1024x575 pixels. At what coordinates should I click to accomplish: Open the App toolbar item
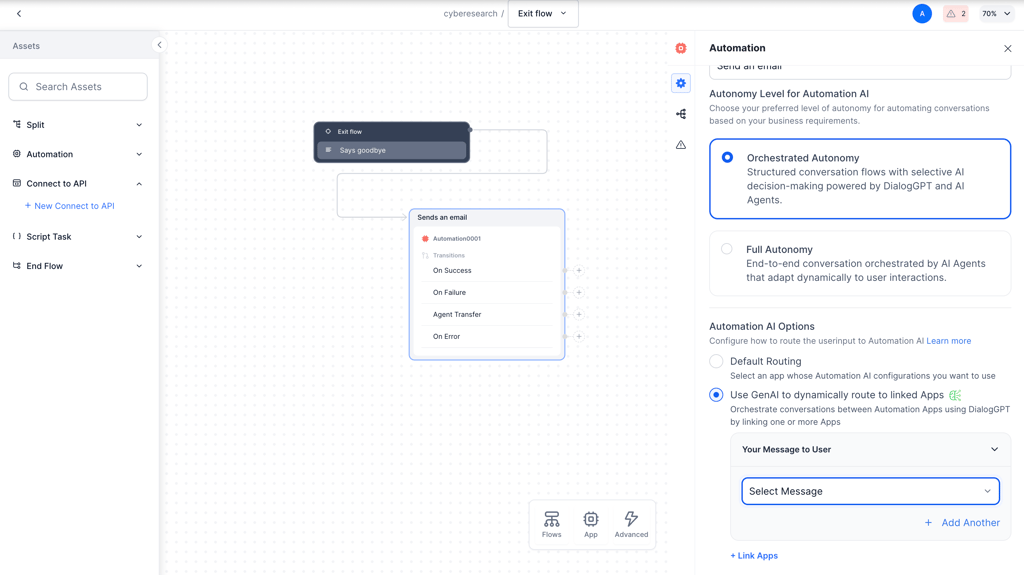[591, 525]
